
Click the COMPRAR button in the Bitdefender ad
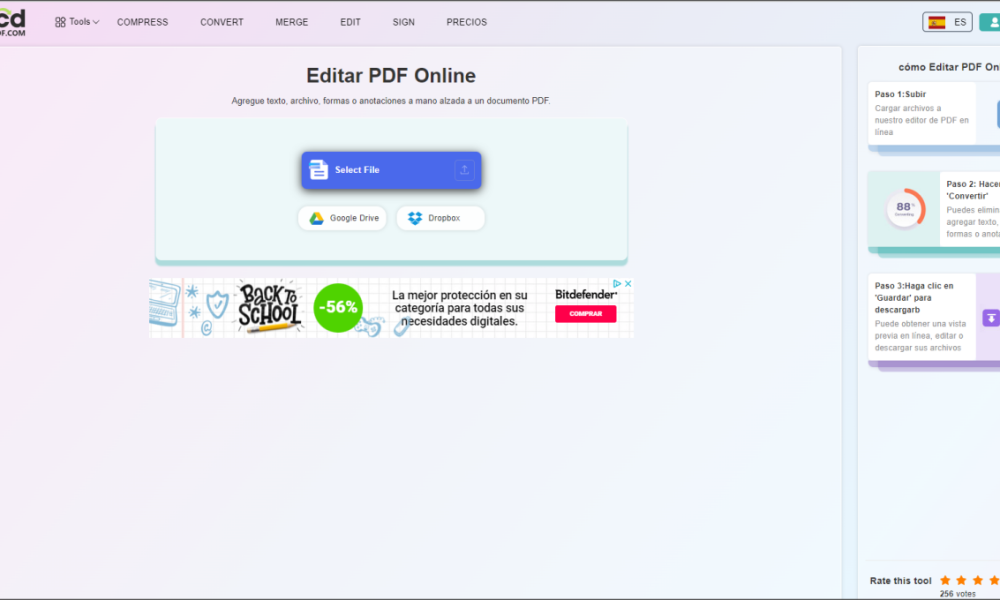[585, 314]
